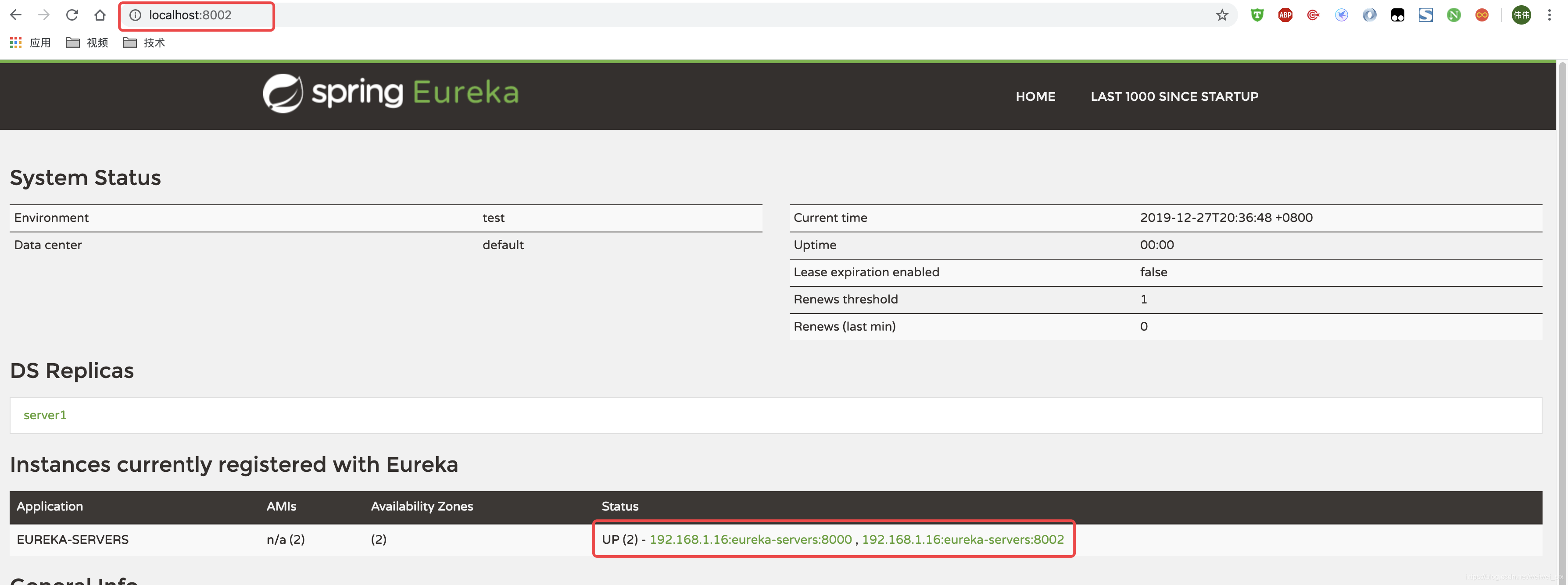Open the green T shield extension
The height and width of the screenshot is (585, 1568).
(1257, 15)
